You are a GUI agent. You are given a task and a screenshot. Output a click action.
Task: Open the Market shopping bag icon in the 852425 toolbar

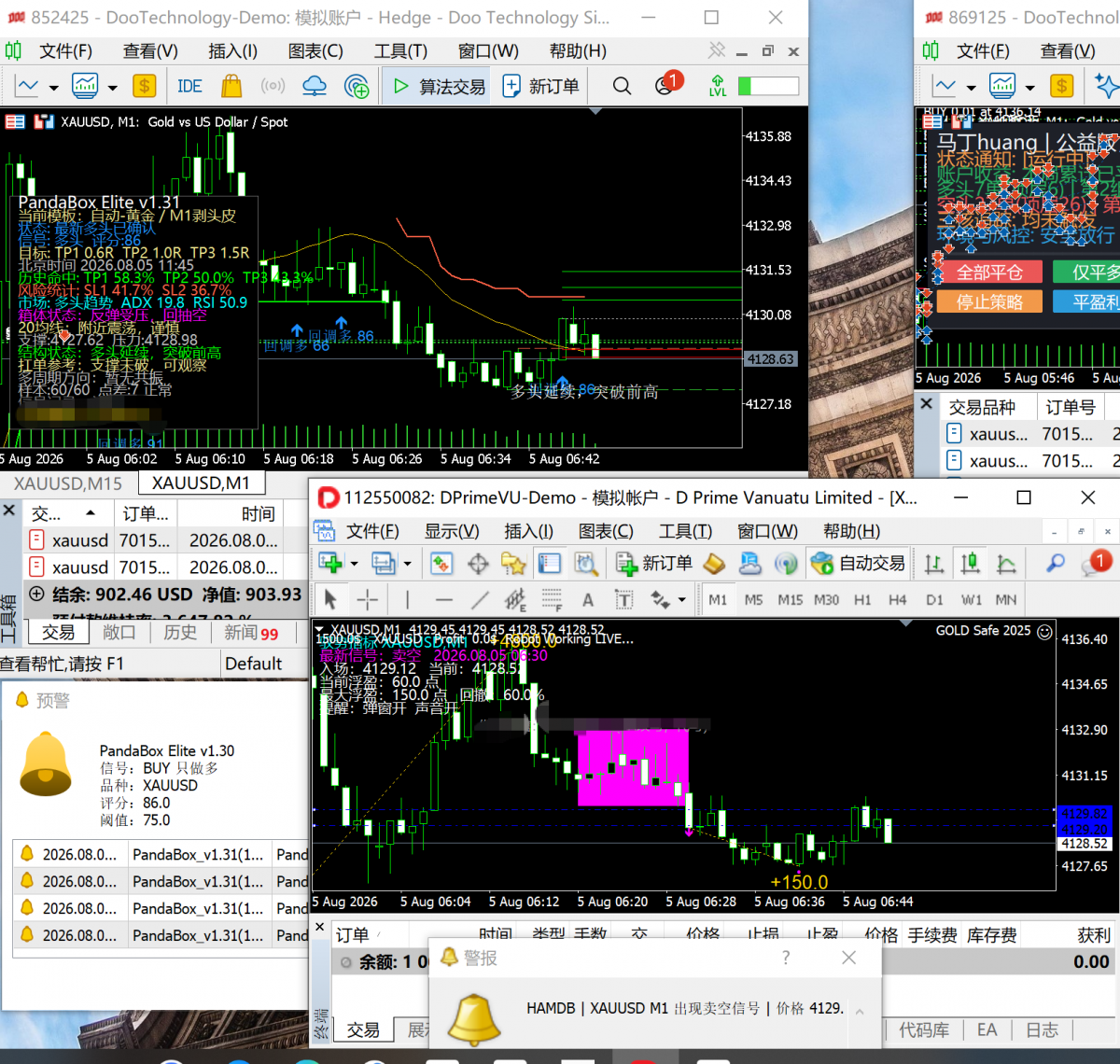coord(231,87)
